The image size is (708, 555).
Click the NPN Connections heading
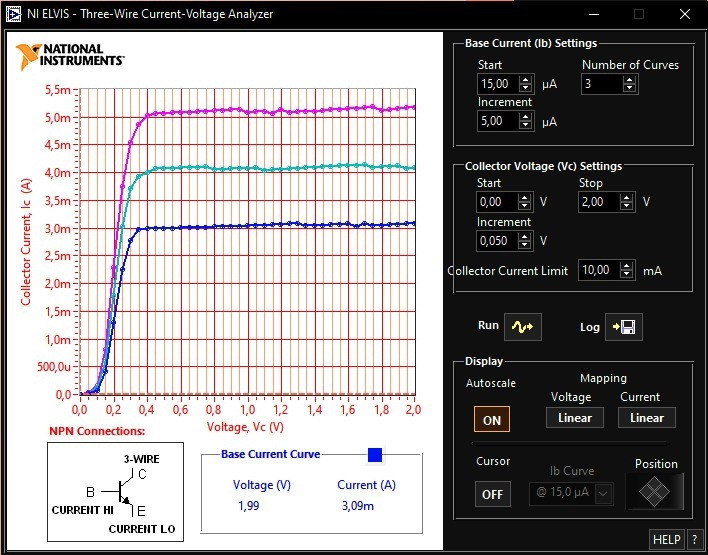click(97, 431)
